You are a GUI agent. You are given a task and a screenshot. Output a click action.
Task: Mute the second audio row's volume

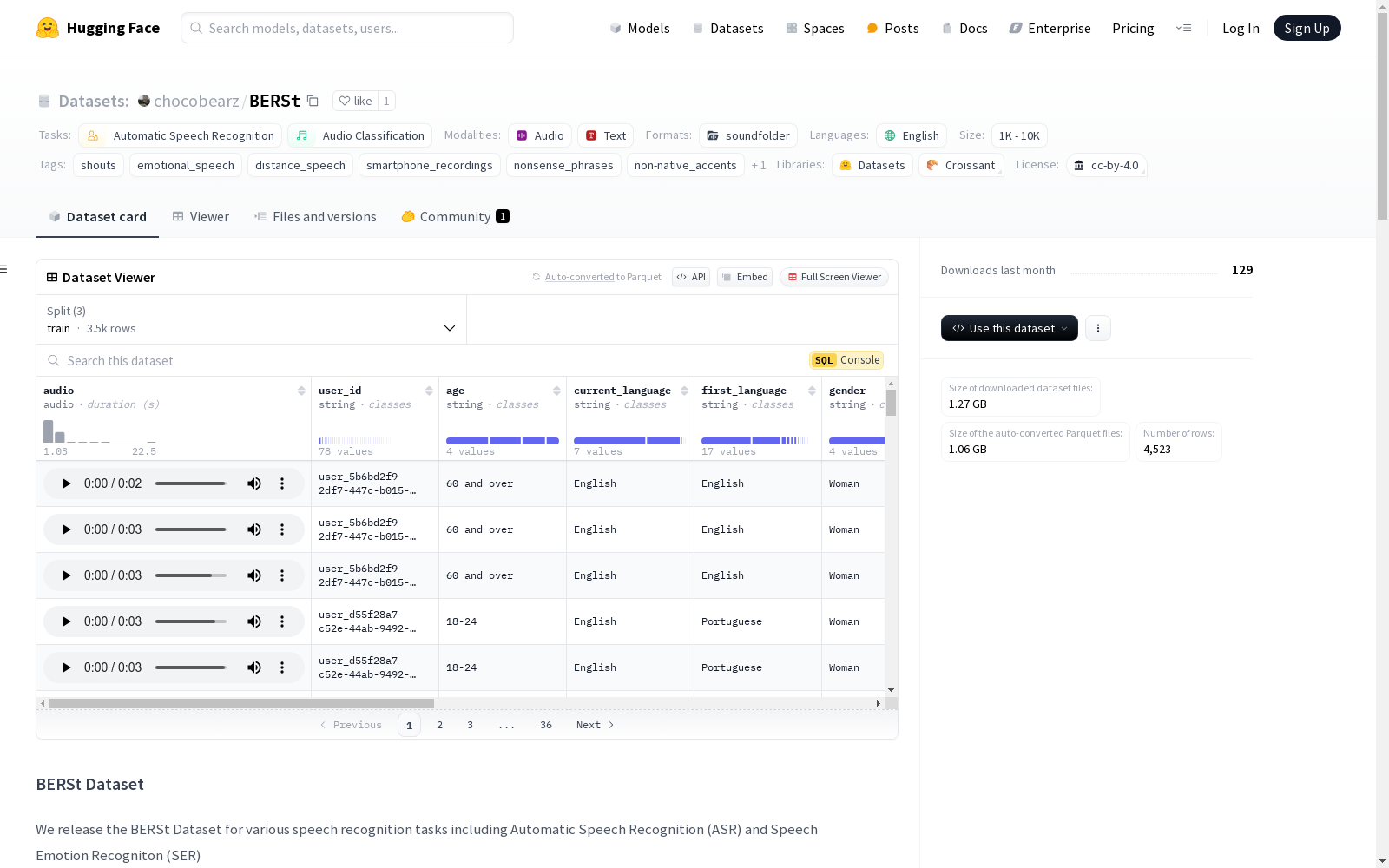254,529
